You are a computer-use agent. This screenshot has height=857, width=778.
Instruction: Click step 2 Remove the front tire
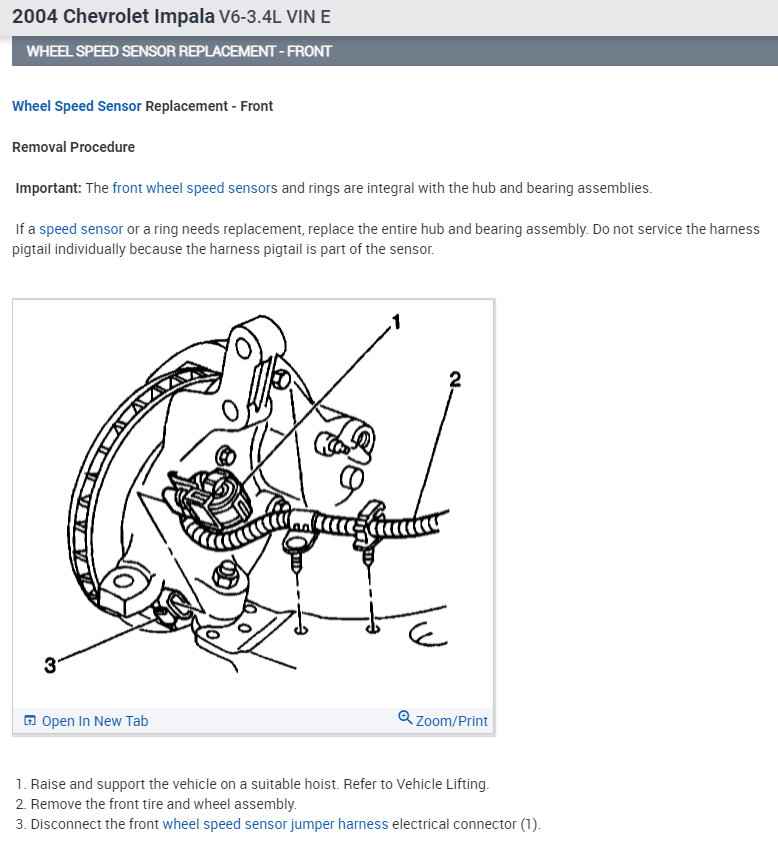click(x=156, y=804)
